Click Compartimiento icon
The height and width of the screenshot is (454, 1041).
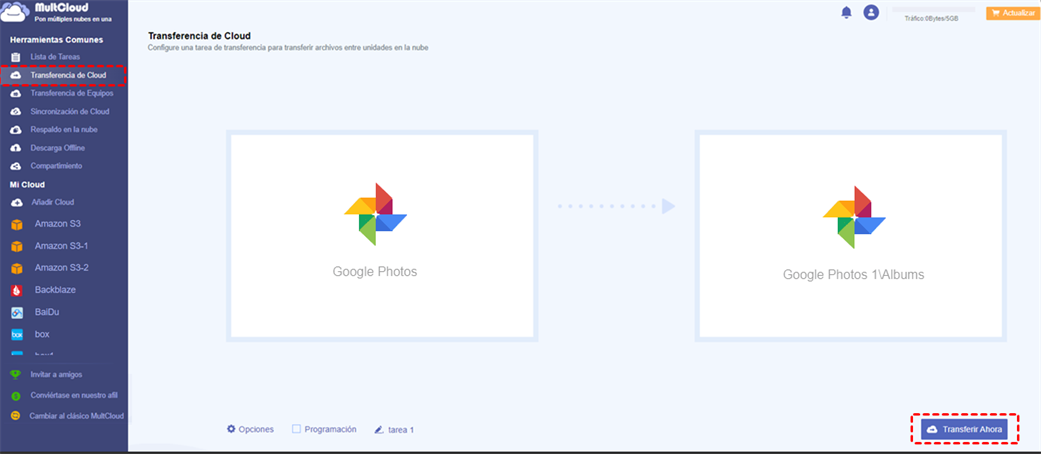click(16, 166)
